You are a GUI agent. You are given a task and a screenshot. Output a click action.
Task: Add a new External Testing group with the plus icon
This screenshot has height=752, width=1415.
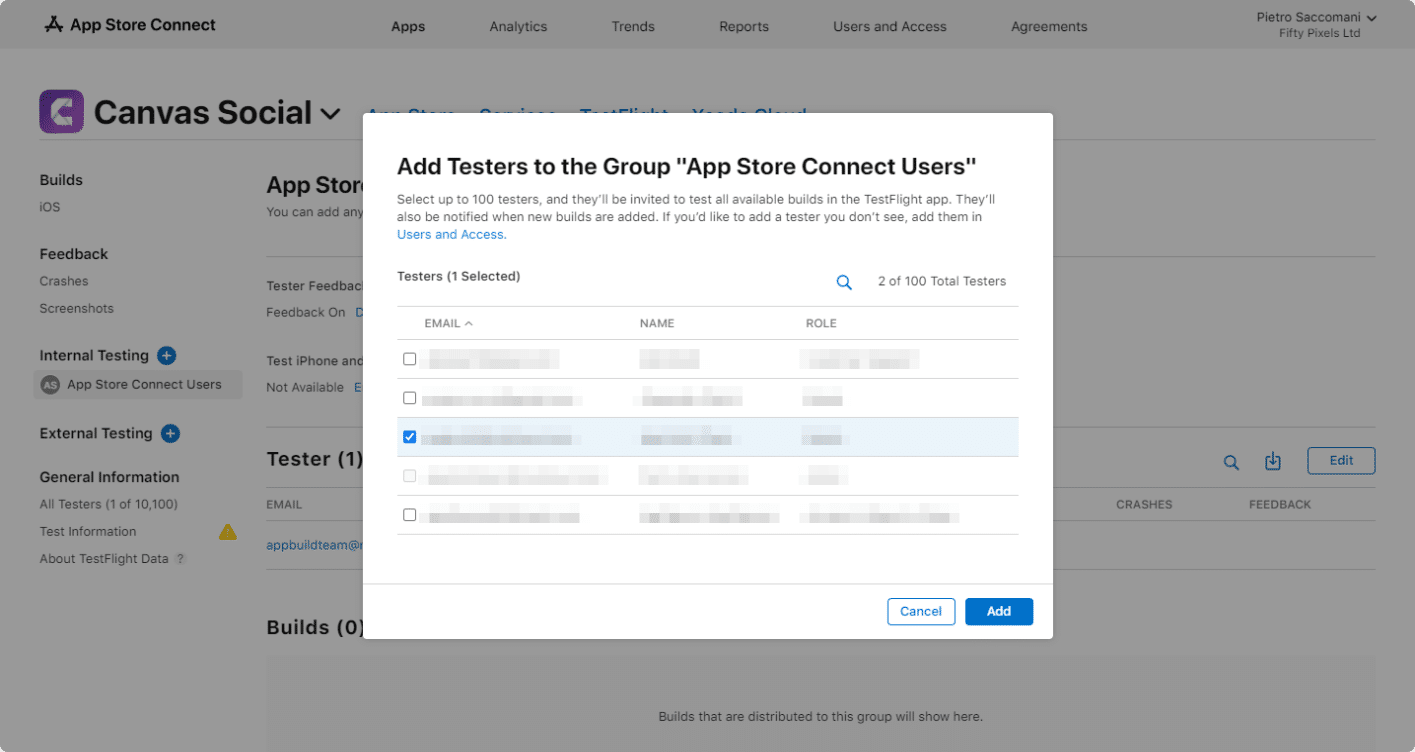pos(170,433)
